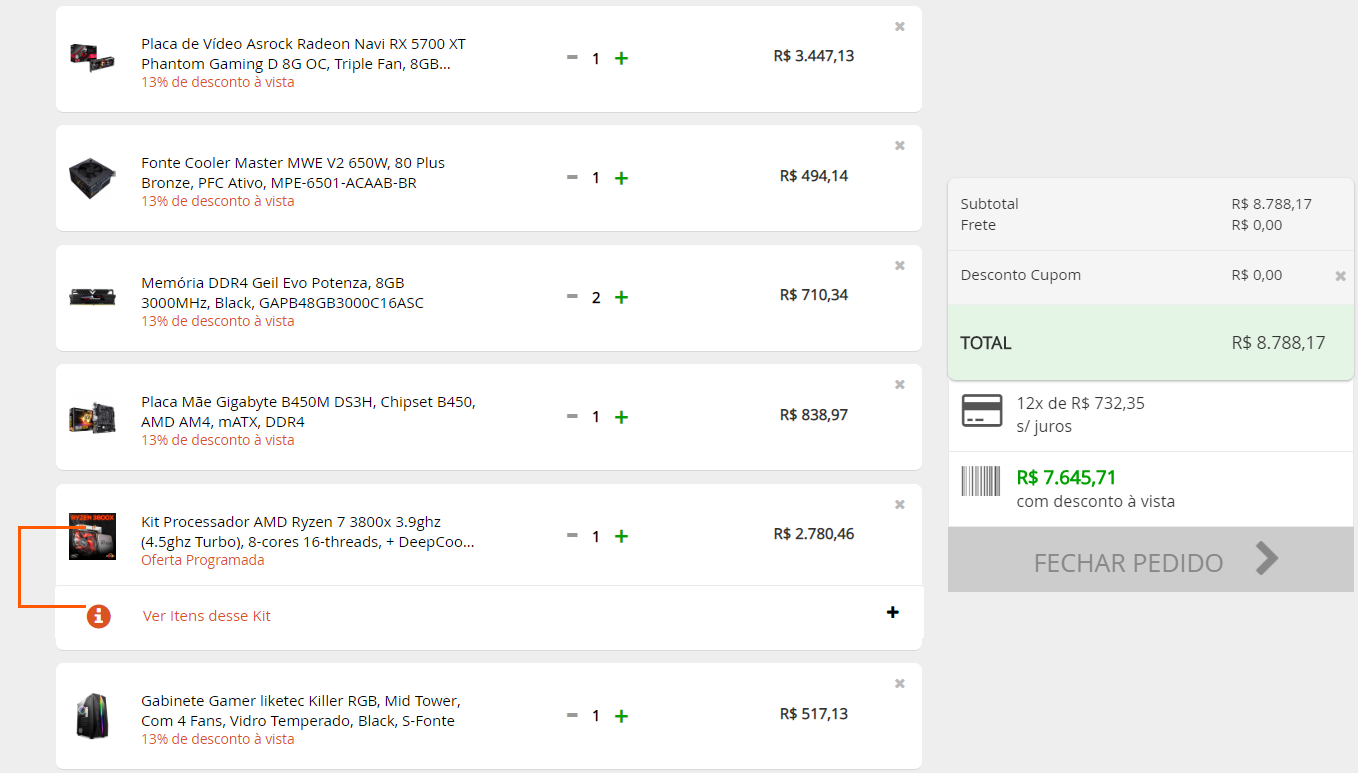Increase quantity of Cooler Master power supply
This screenshot has width=1358, height=773.
point(621,177)
